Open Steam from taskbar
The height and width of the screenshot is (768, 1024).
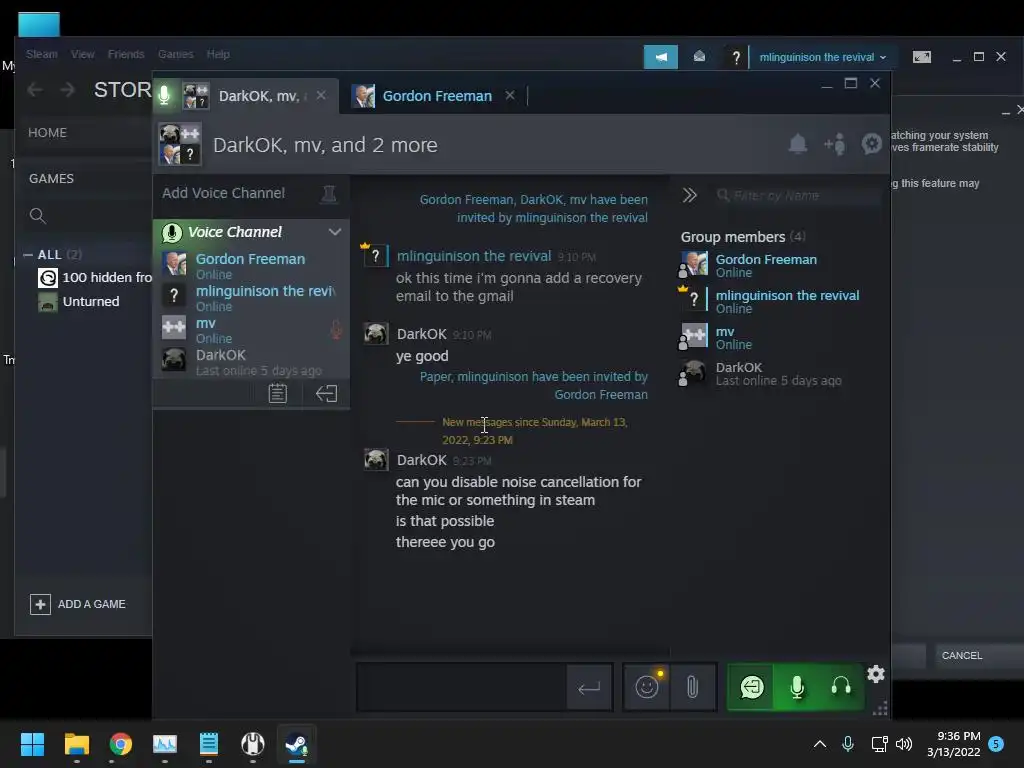click(297, 744)
